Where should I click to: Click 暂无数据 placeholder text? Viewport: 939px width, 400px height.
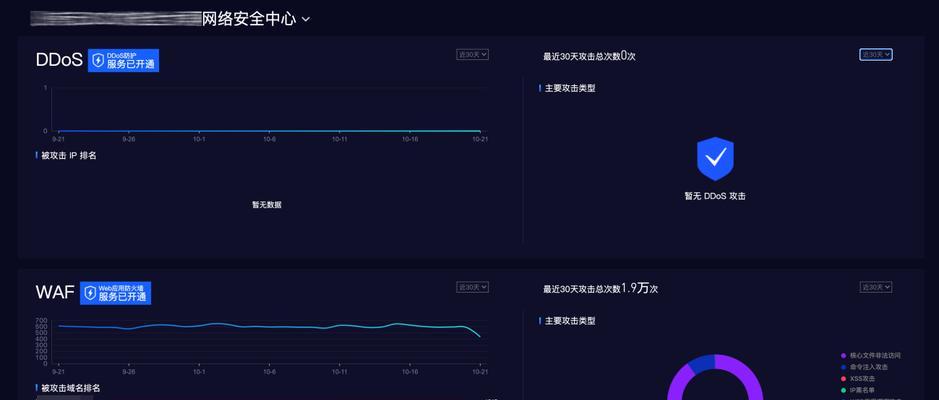click(x=266, y=205)
